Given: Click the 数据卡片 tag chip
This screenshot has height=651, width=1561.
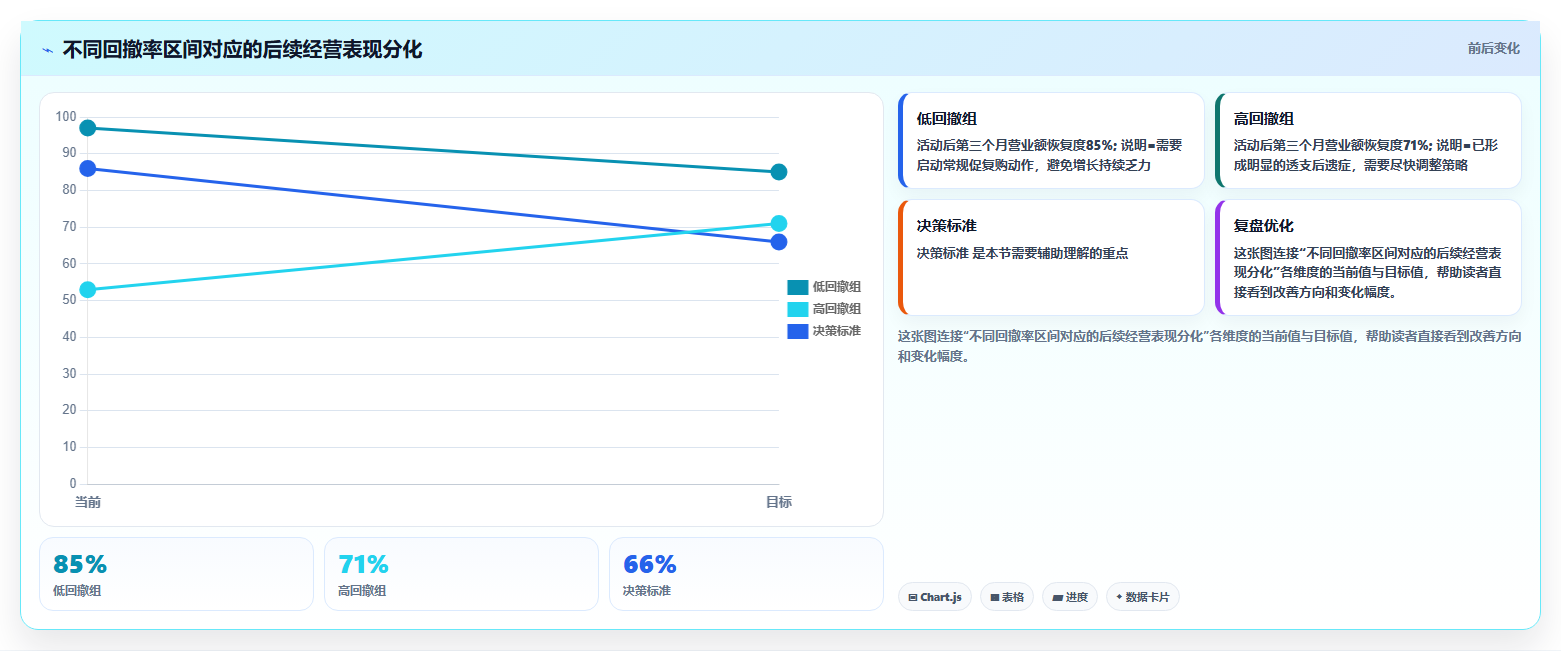Looking at the screenshot, I should [1143, 597].
